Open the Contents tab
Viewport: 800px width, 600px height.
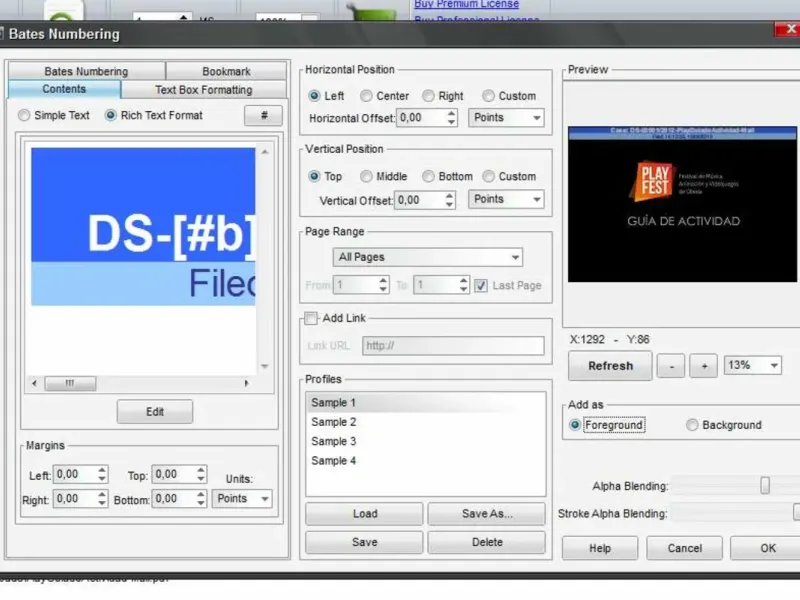(x=64, y=89)
